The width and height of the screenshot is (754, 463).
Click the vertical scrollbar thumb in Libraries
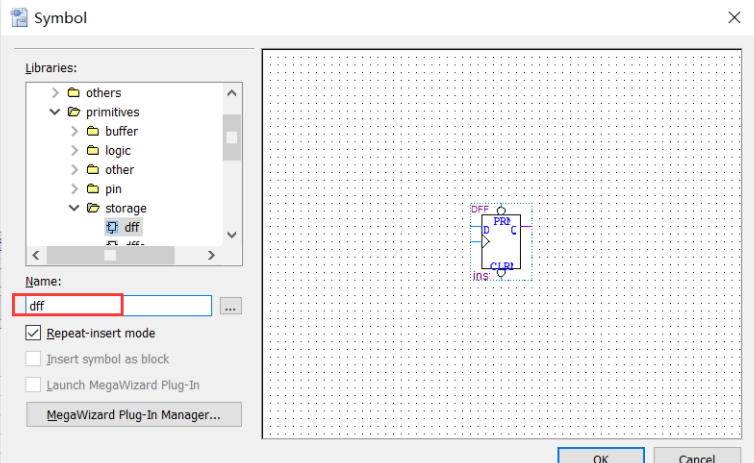tap(232, 138)
